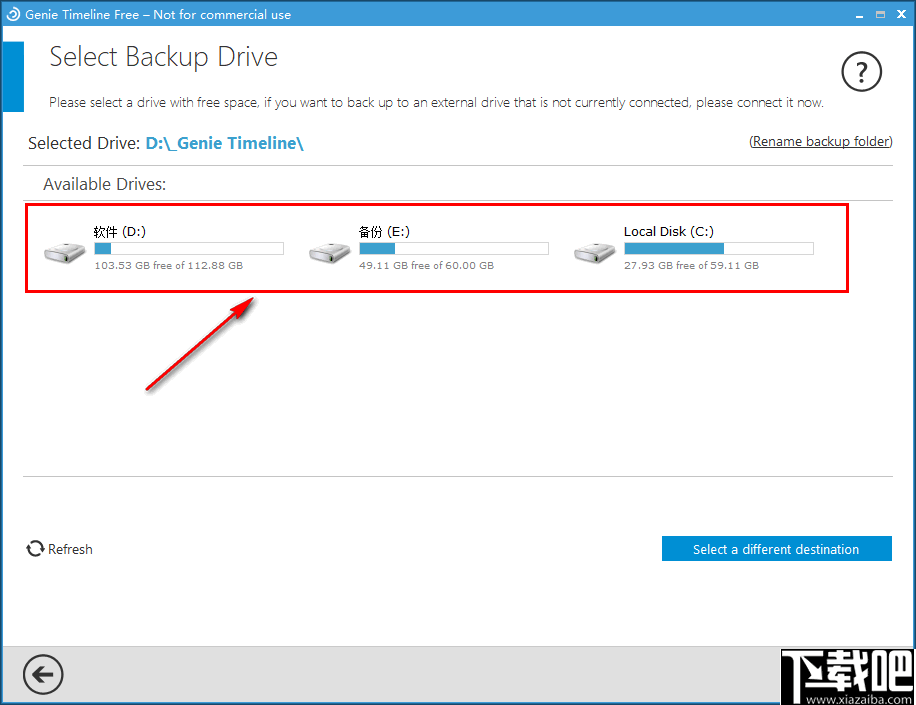The image size is (916, 705).
Task: Click Select a different destination button
Action: click(x=776, y=548)
